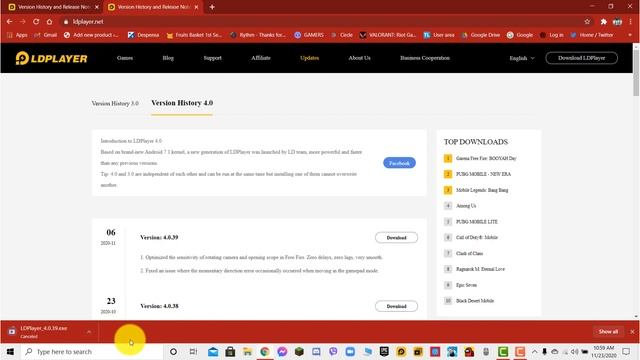The width and height of the screenshot is (640, 360).
Task: Reload the current page
Action: 36,22
